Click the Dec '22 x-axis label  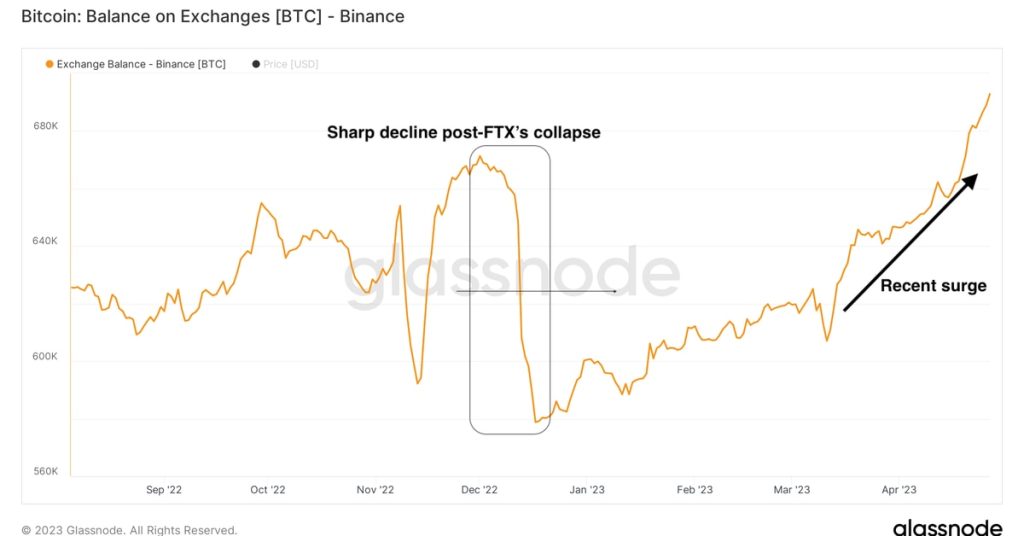479,490
